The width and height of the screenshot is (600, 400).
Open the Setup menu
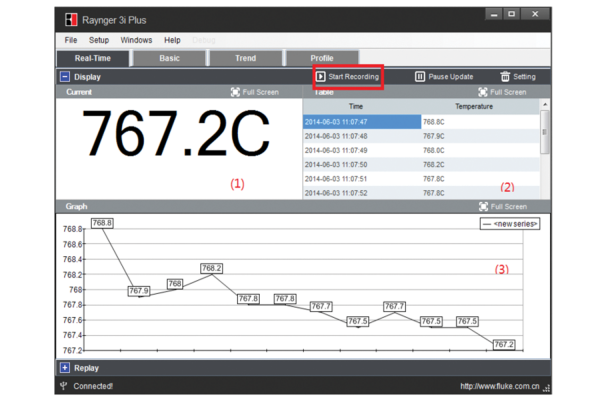point(99,40)
